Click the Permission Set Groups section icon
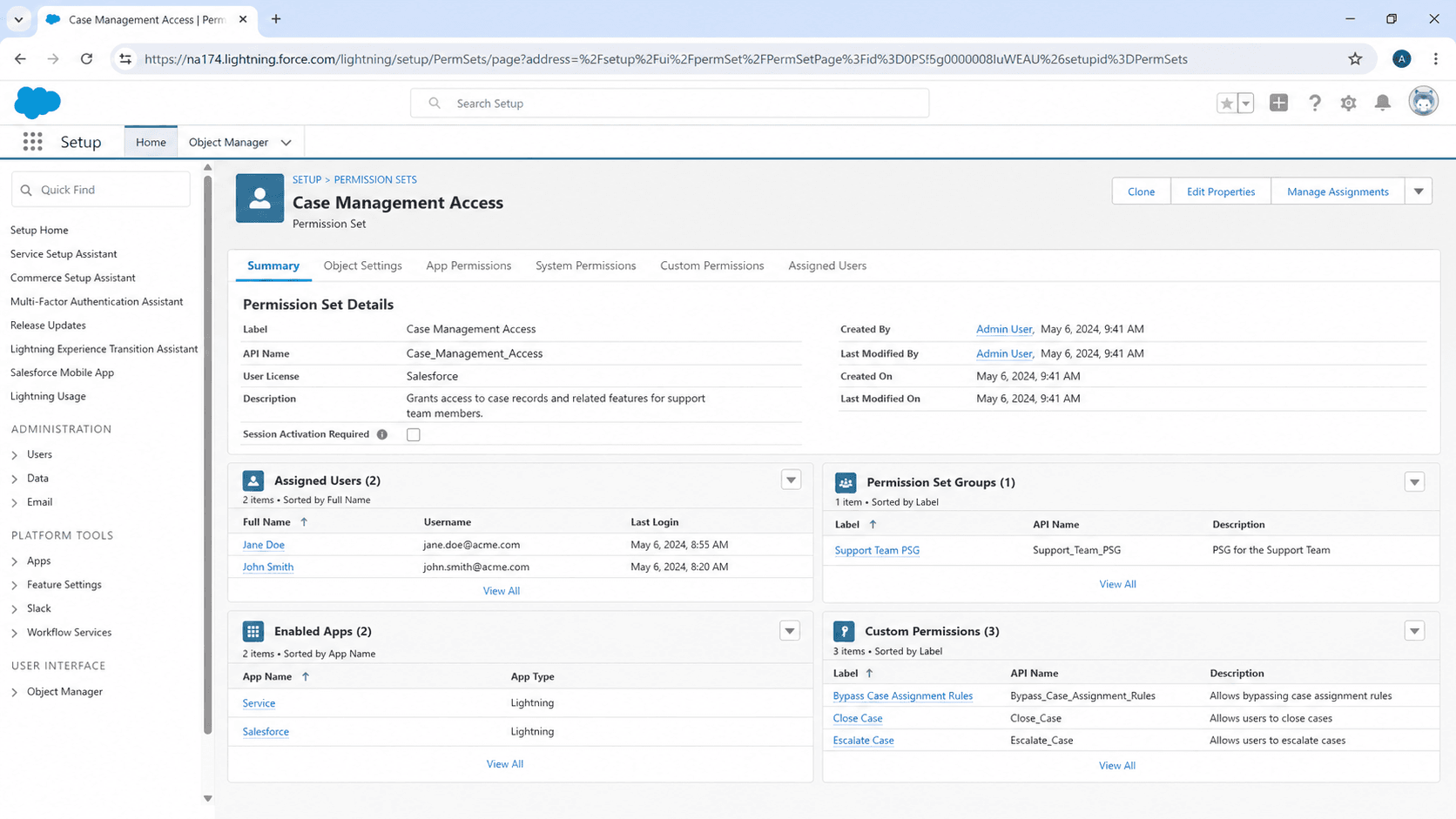This screenshot has height=819, width=1456. pos(846,482)
